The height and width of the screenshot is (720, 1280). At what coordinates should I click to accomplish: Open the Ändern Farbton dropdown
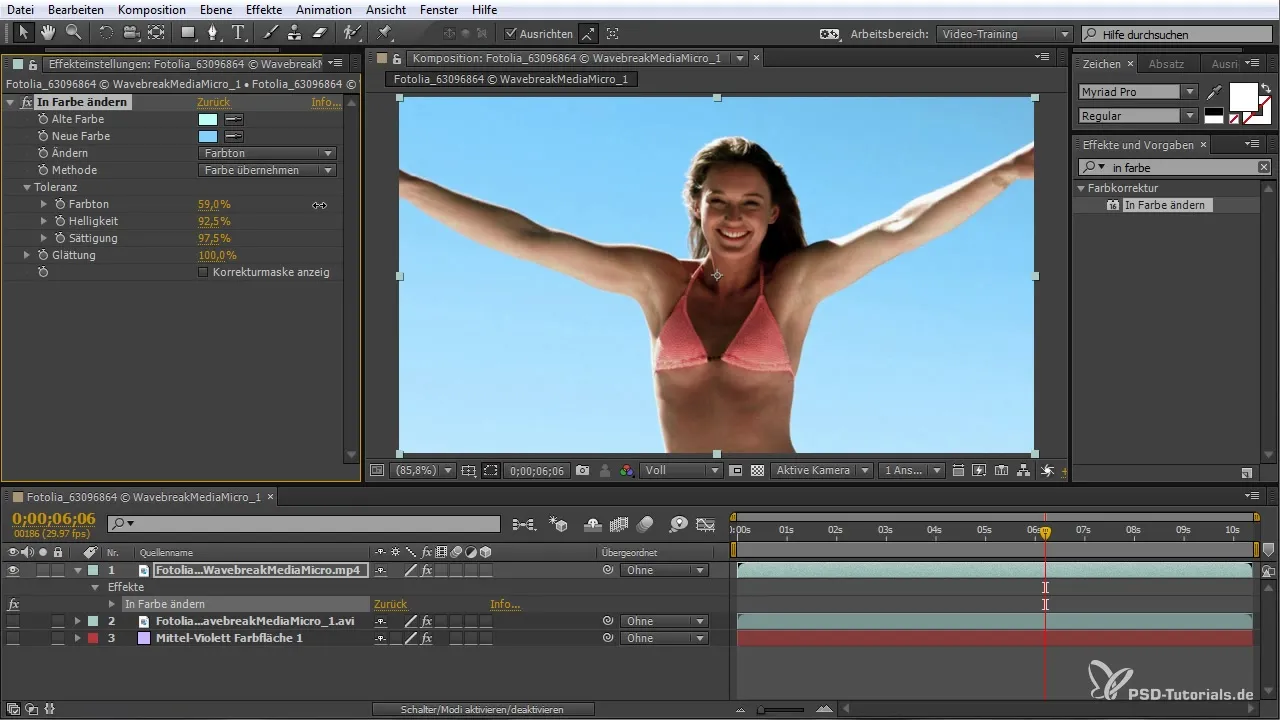tap(267, 153)
